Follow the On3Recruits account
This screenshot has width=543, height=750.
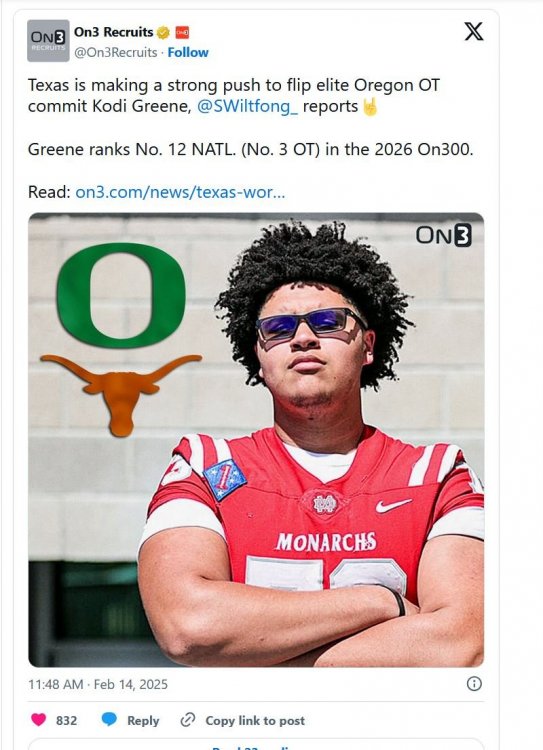coord(188,52)
